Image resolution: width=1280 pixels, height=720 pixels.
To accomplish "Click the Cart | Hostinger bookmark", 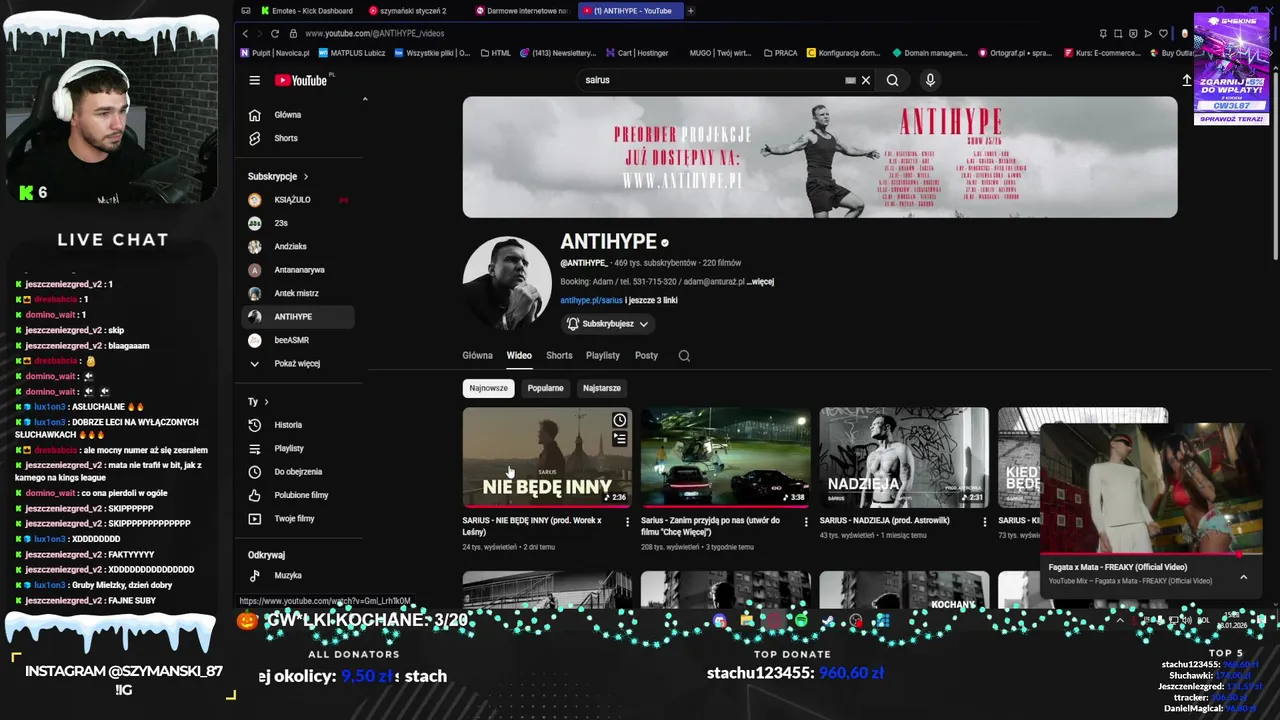I will (636, 53).
